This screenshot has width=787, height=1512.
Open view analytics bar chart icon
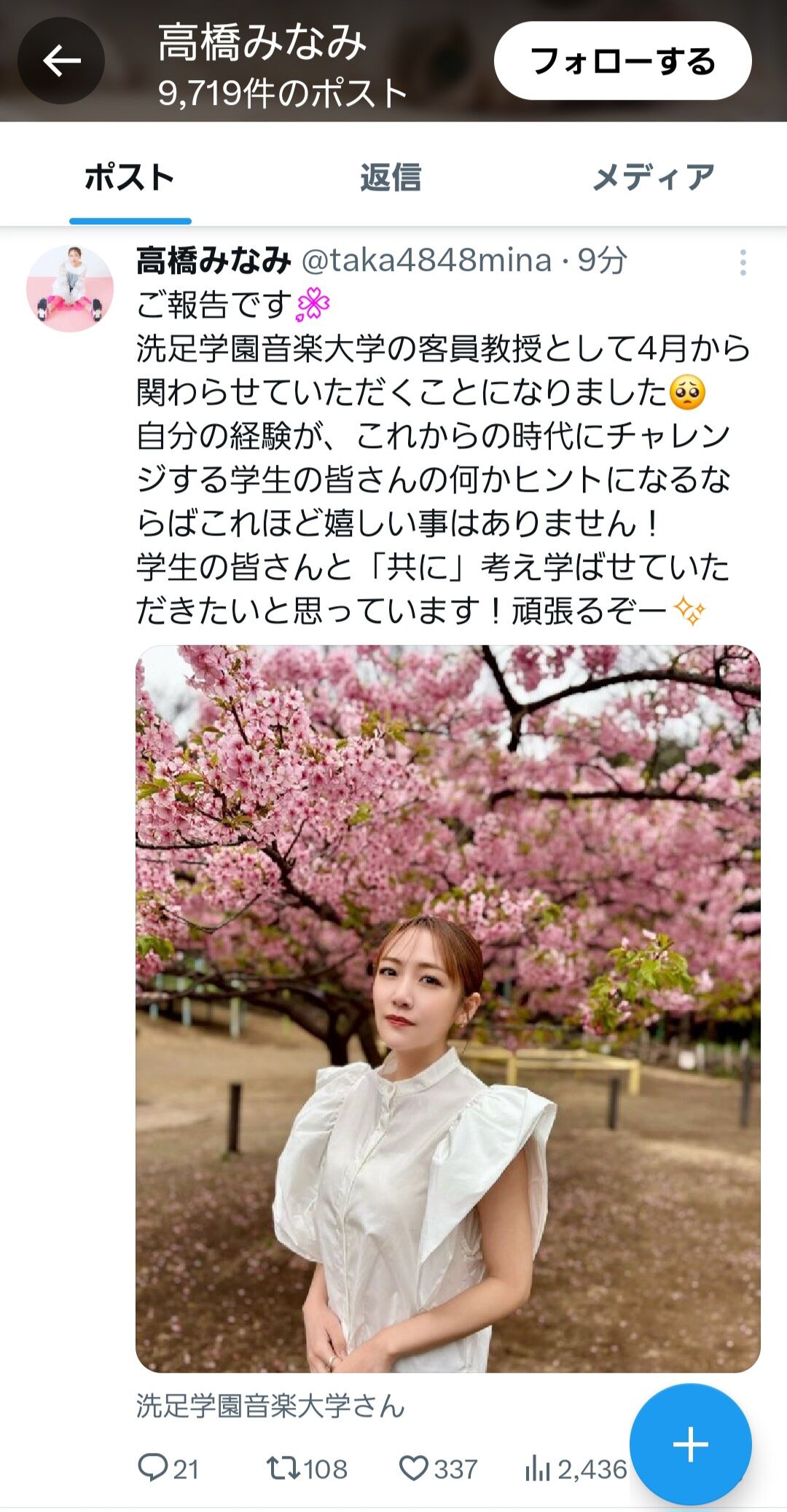537,1468
